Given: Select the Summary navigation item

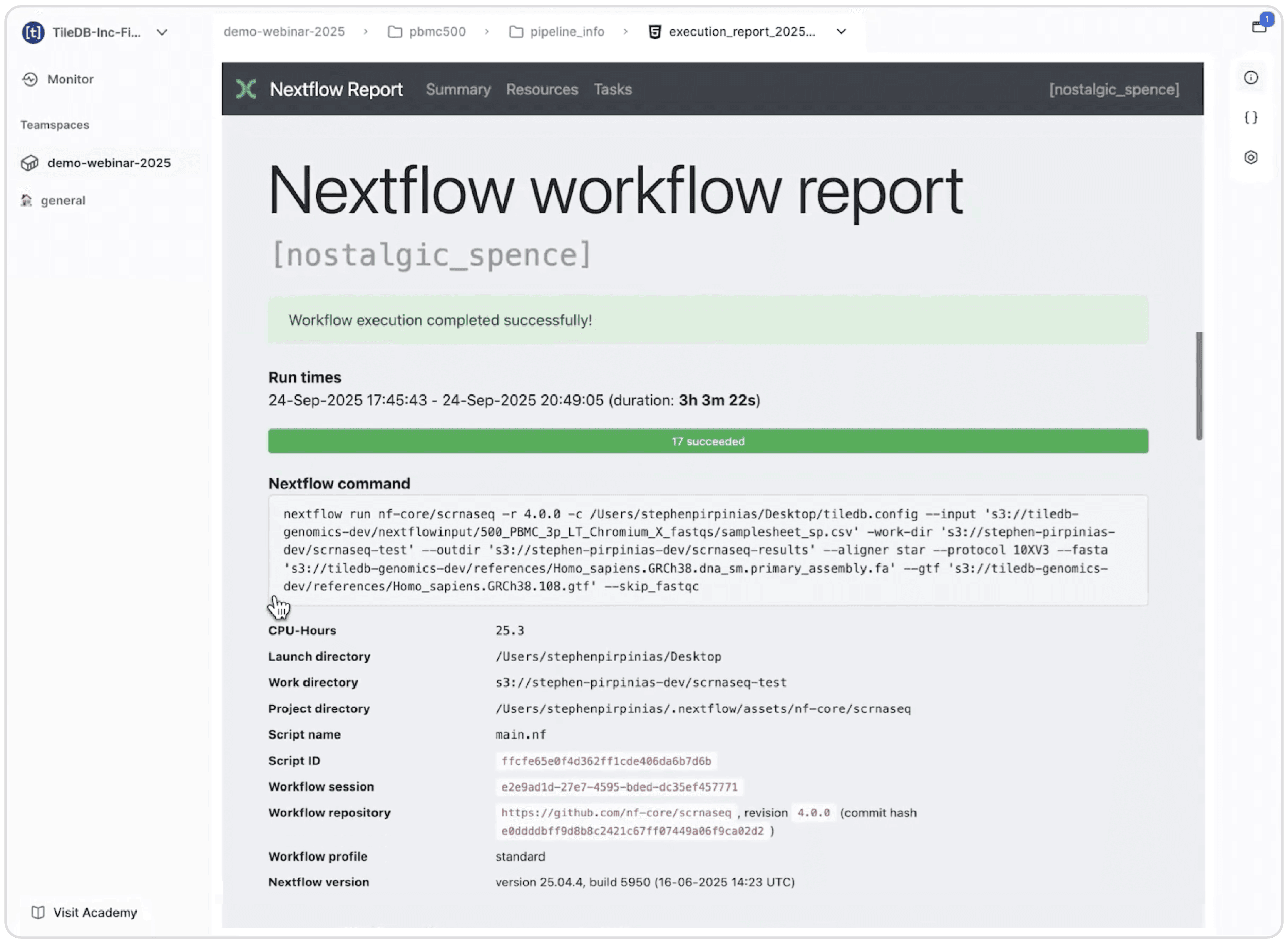Looking at the screenshot, I should tap(458, 90).
